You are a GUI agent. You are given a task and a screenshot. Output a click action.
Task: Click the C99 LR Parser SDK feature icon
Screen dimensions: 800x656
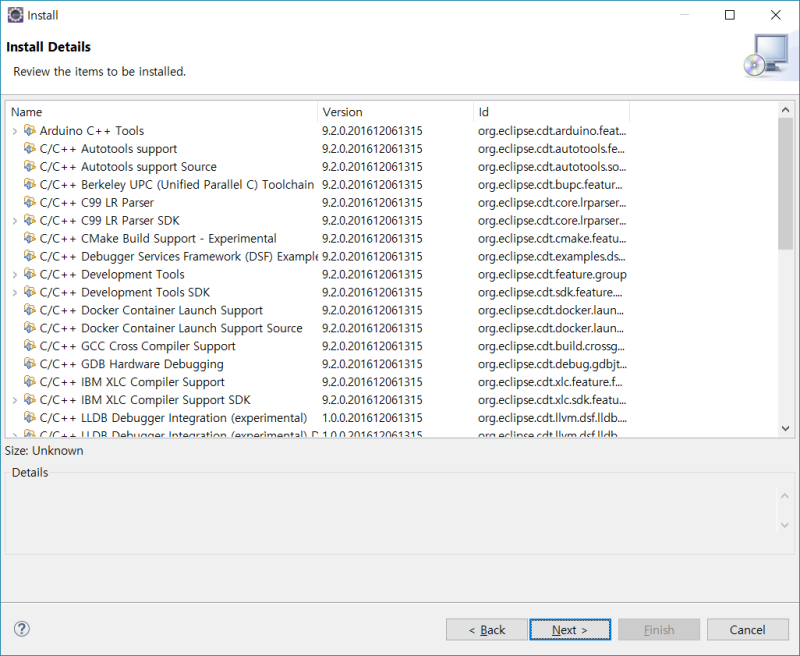(x=30, y=220)
